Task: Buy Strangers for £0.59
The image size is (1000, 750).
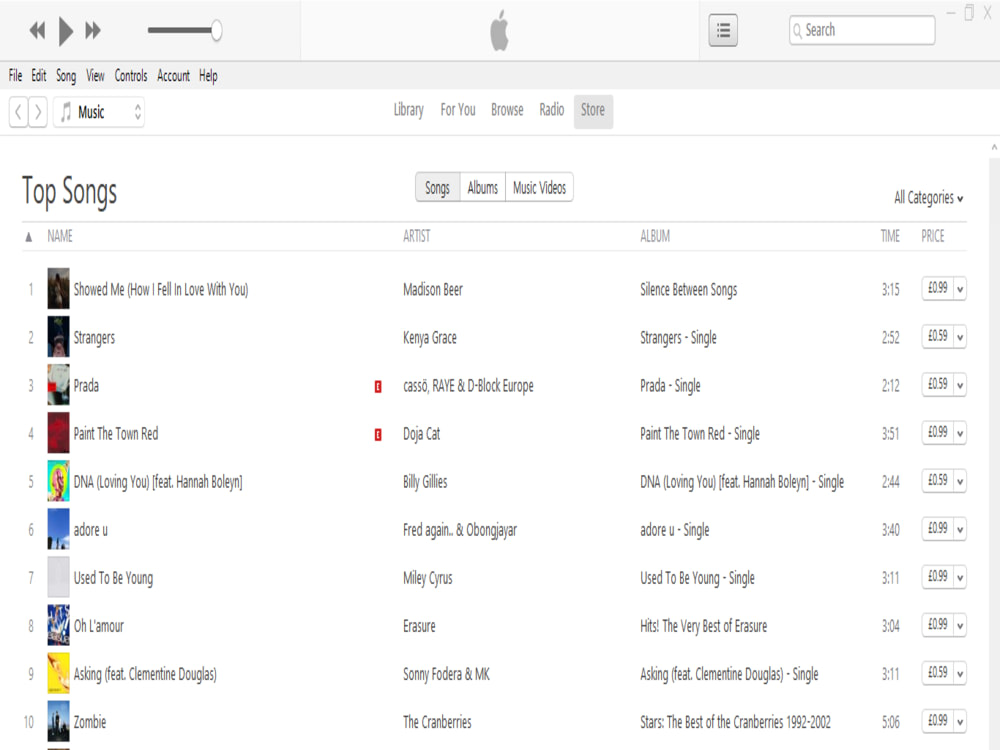Action: 938,337
